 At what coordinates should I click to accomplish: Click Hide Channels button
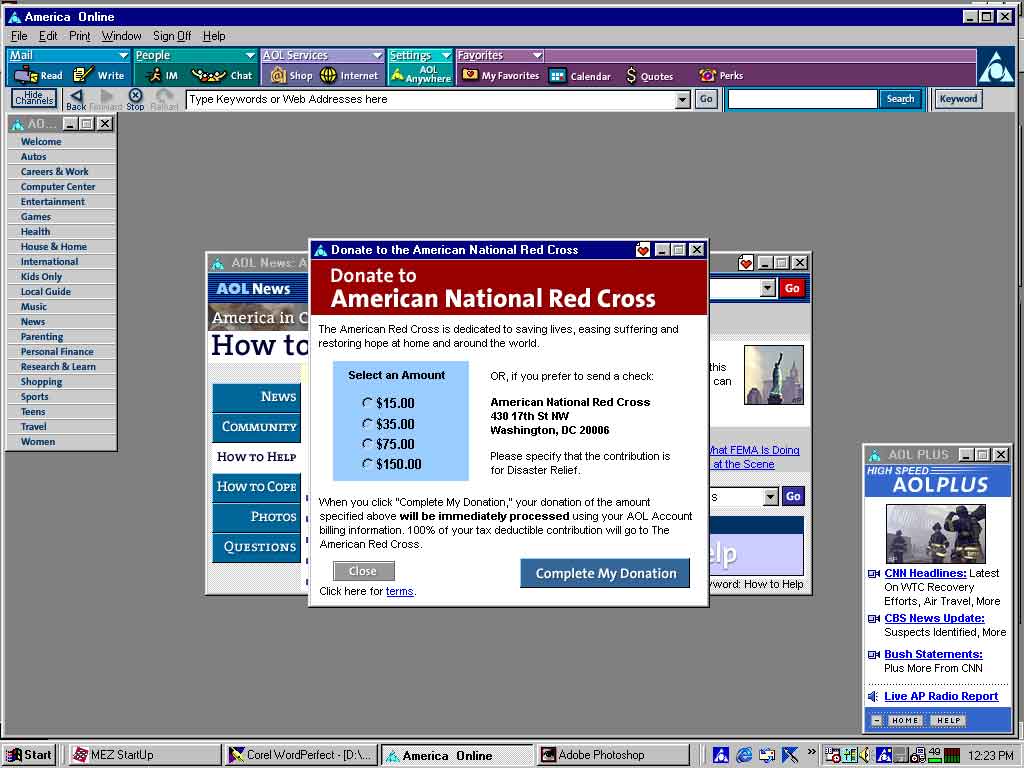click(x=34, y=99)
